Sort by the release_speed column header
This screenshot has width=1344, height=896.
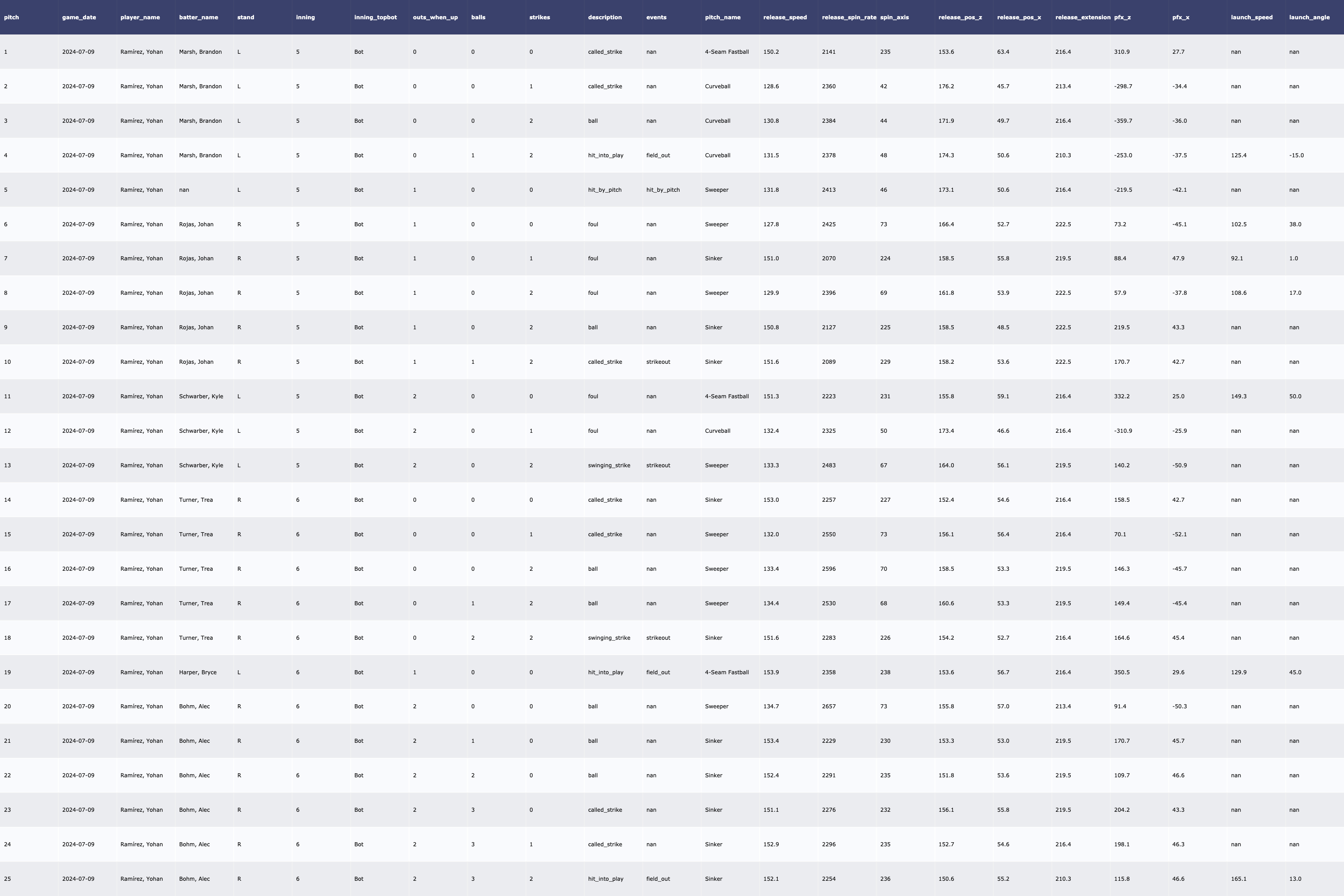[x=784, y=17]
